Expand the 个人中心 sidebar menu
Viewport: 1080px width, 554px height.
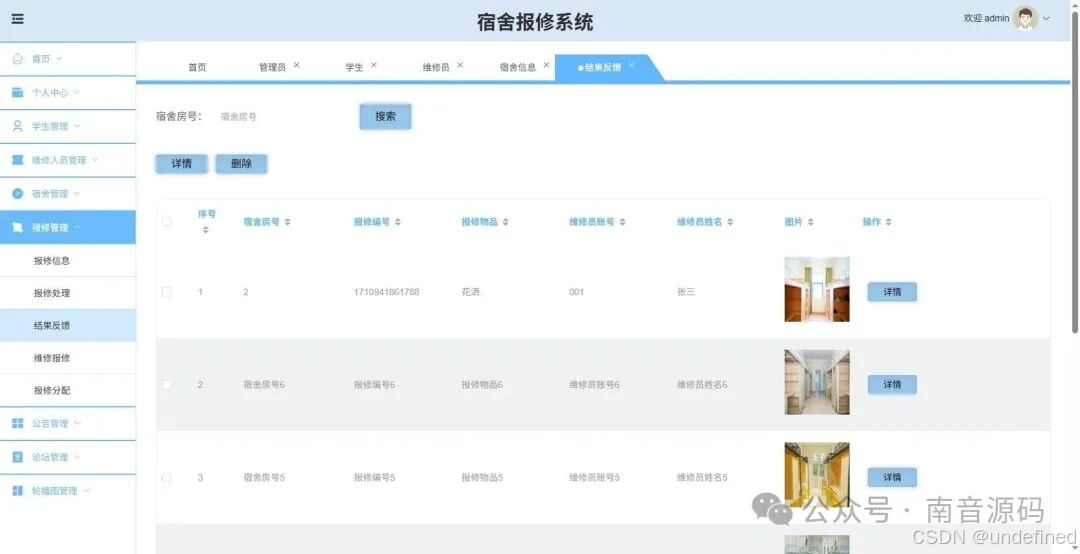tap(76, 92)
